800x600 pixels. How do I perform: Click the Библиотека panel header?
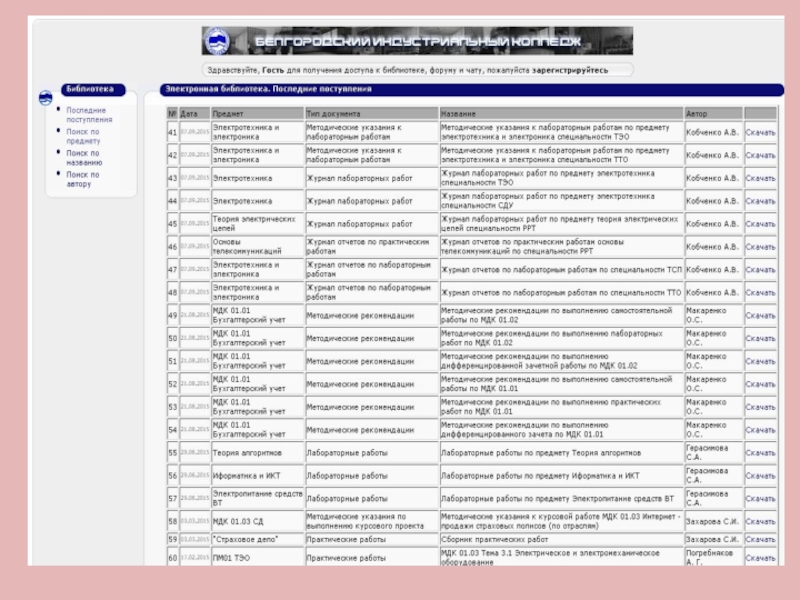click(93, 89)
